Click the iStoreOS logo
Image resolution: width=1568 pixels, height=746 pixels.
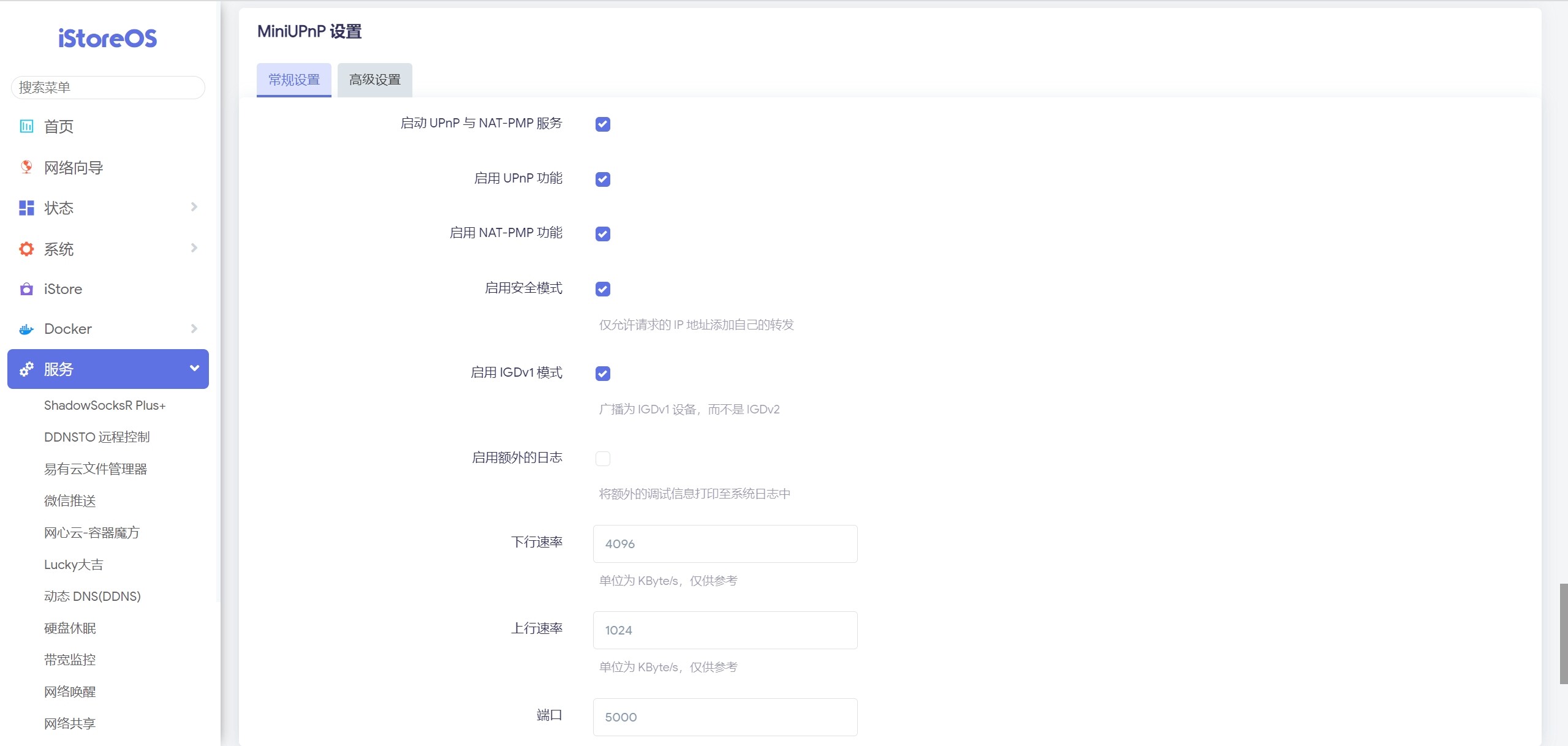[108, 39]
